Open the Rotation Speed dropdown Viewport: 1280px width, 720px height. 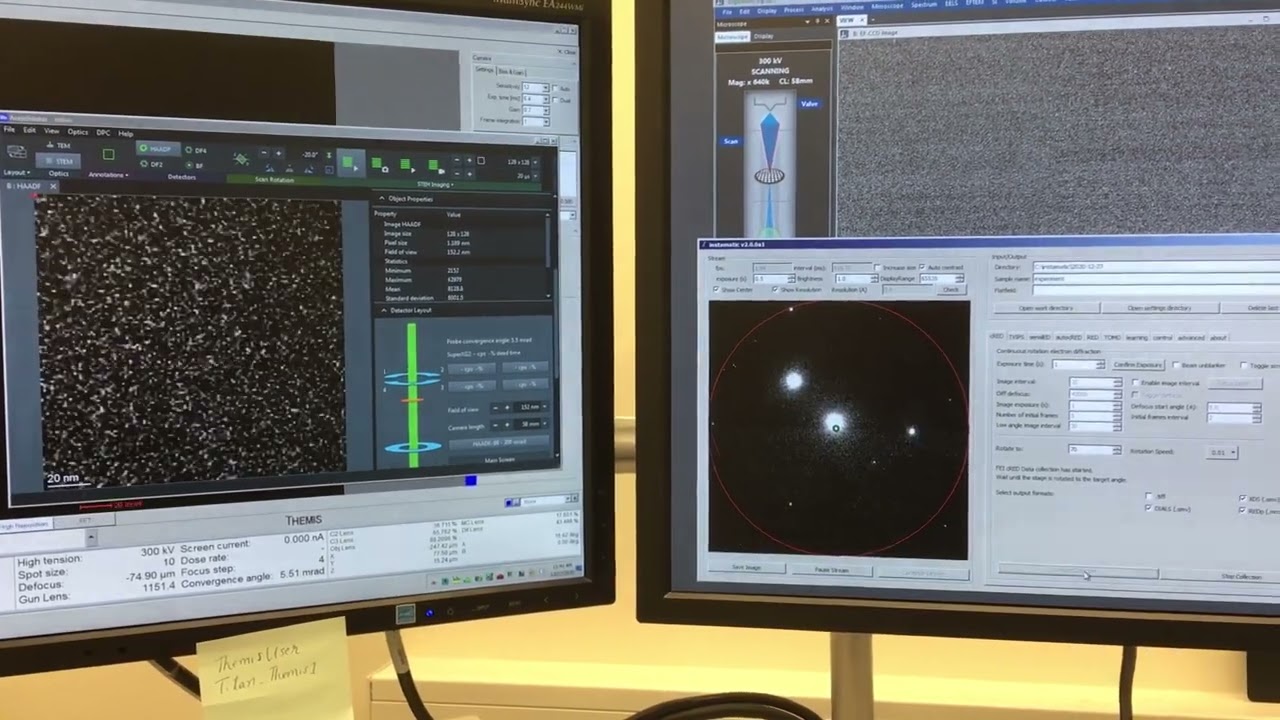coord(1221,452)
